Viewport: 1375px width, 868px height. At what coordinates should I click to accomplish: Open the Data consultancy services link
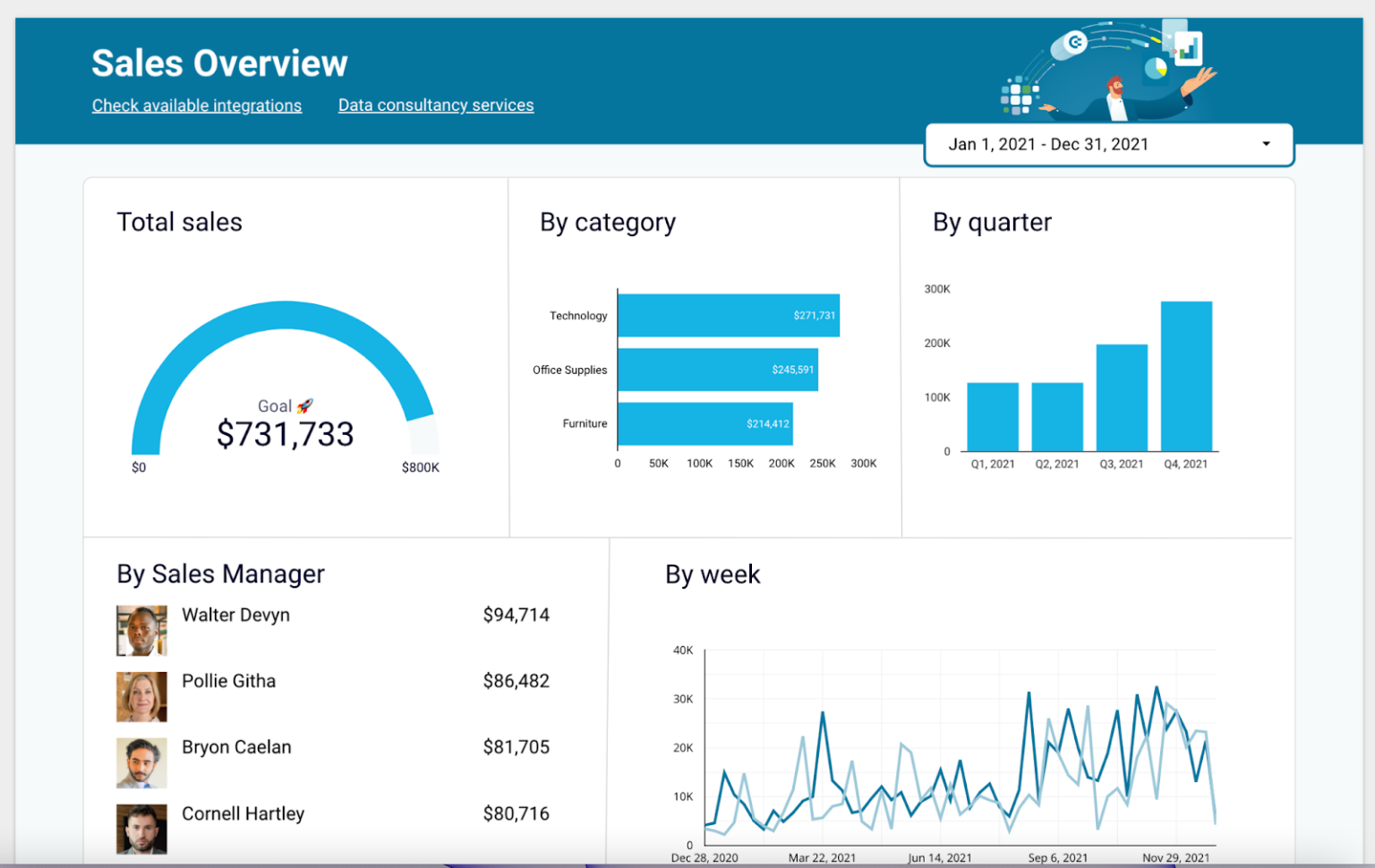[436, 105]
